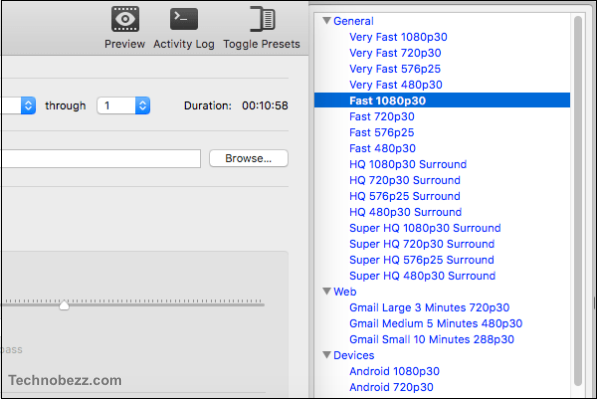Image resolution: width=598 pixels, height=399 pixels.
Task: Select Android 1080p30 device preset
Action: [x=395, y=371]
